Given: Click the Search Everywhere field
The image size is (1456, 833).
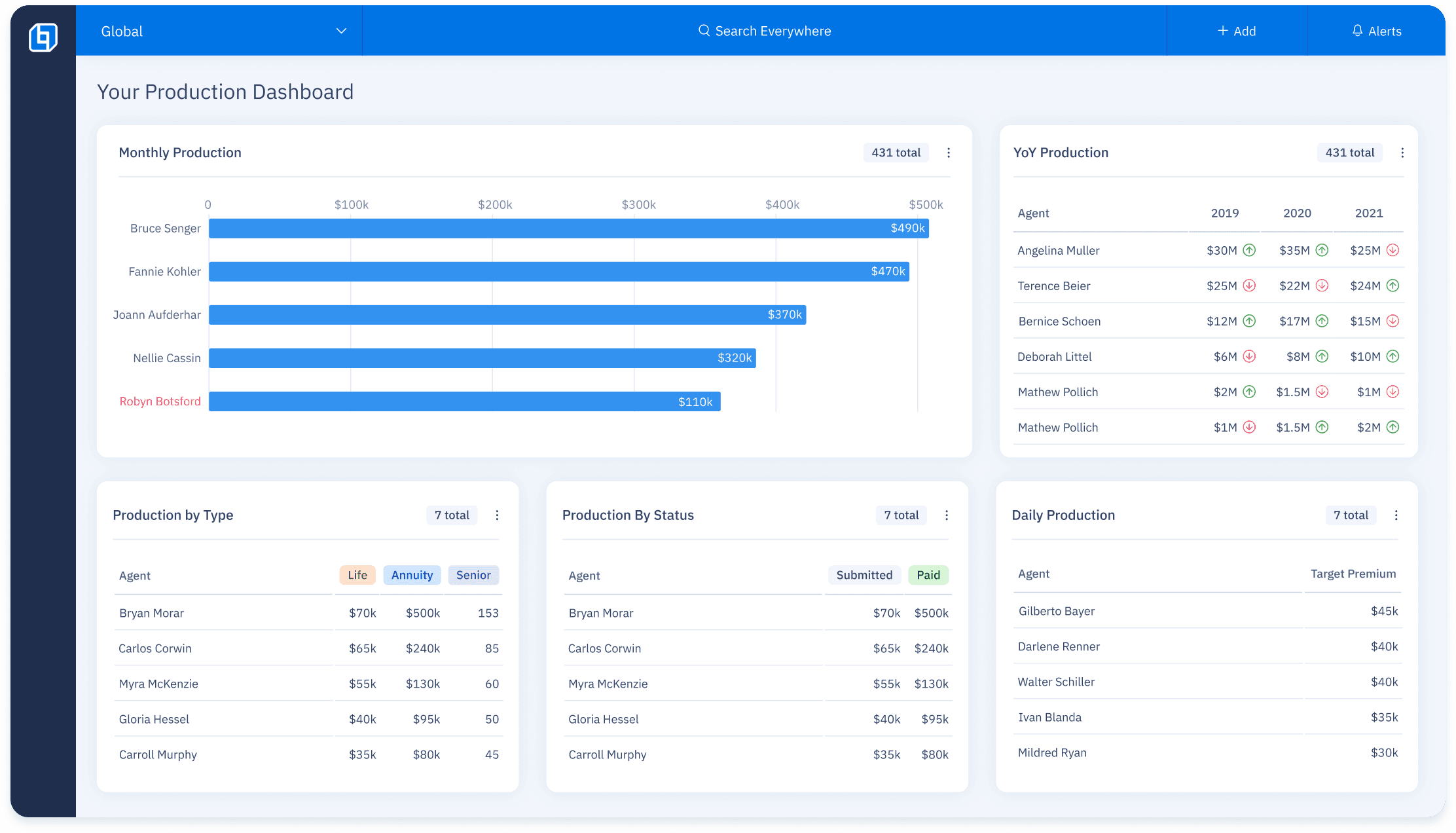Looking at the screenshot, I should 764,31.
